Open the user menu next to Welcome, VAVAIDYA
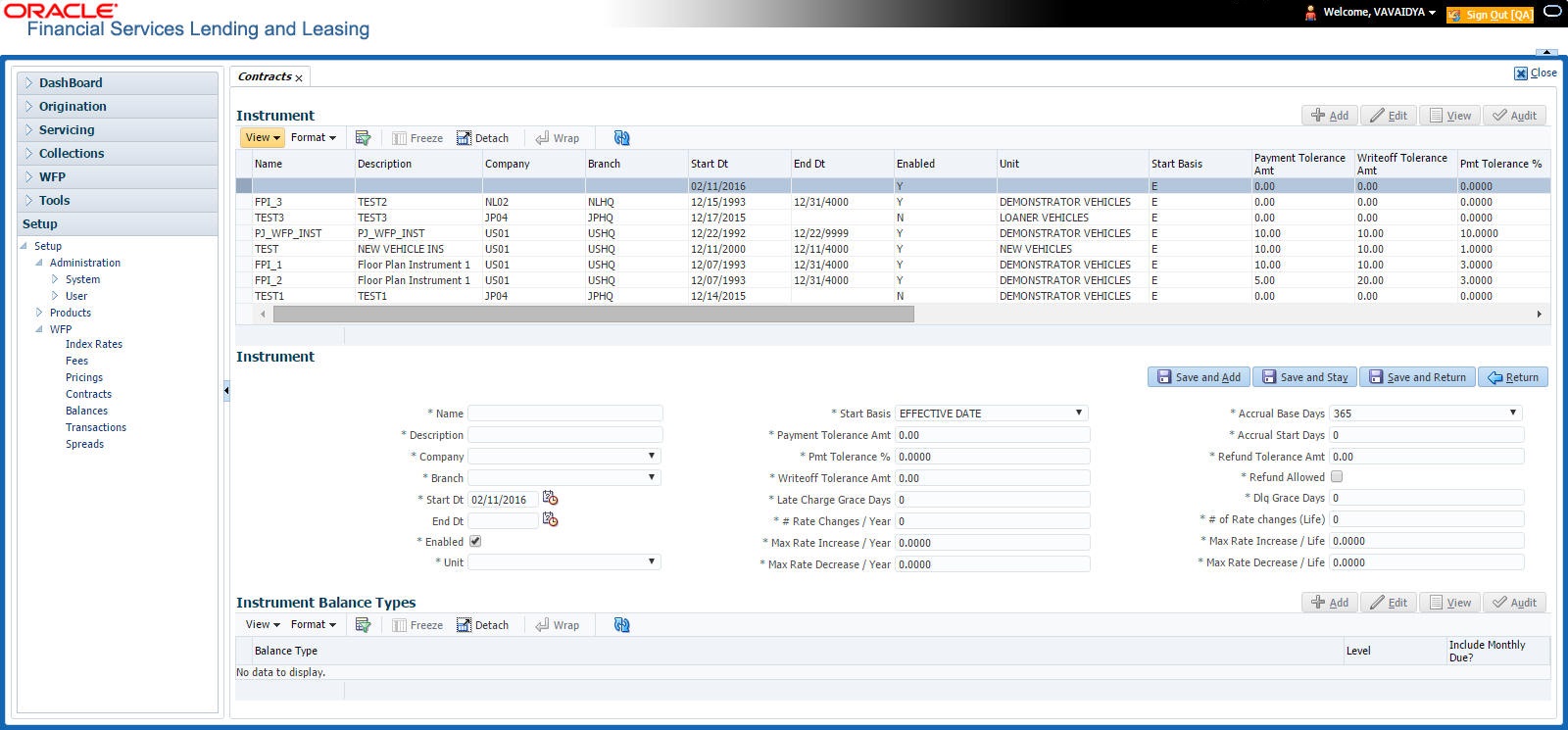 tap(1432, 13)
